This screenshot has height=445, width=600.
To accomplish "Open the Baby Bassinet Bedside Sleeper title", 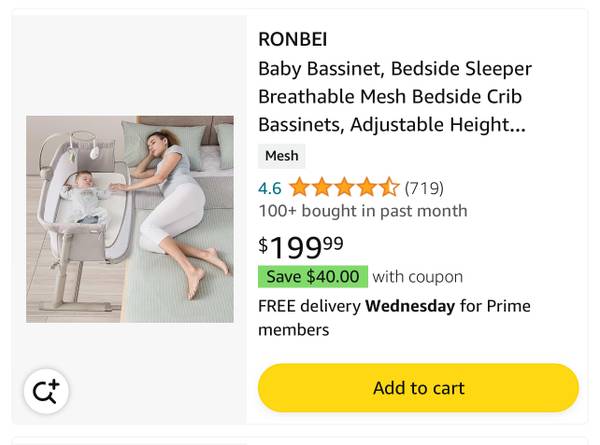I will coord(394,69).
